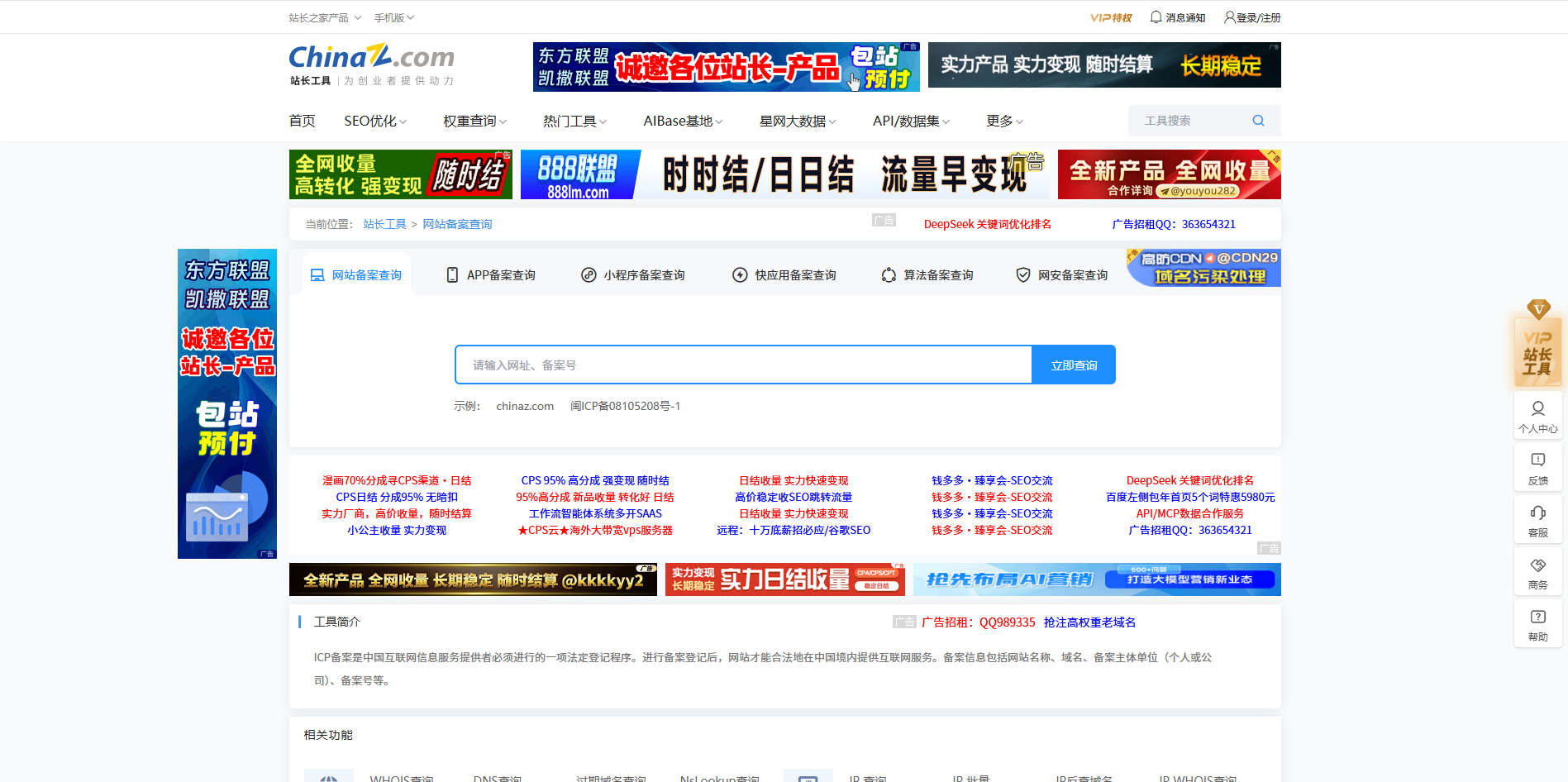This screenshot has height=782, width=1568.
Task: Expand the 站长之家产品 dropdown
Action: pos(321,17)
